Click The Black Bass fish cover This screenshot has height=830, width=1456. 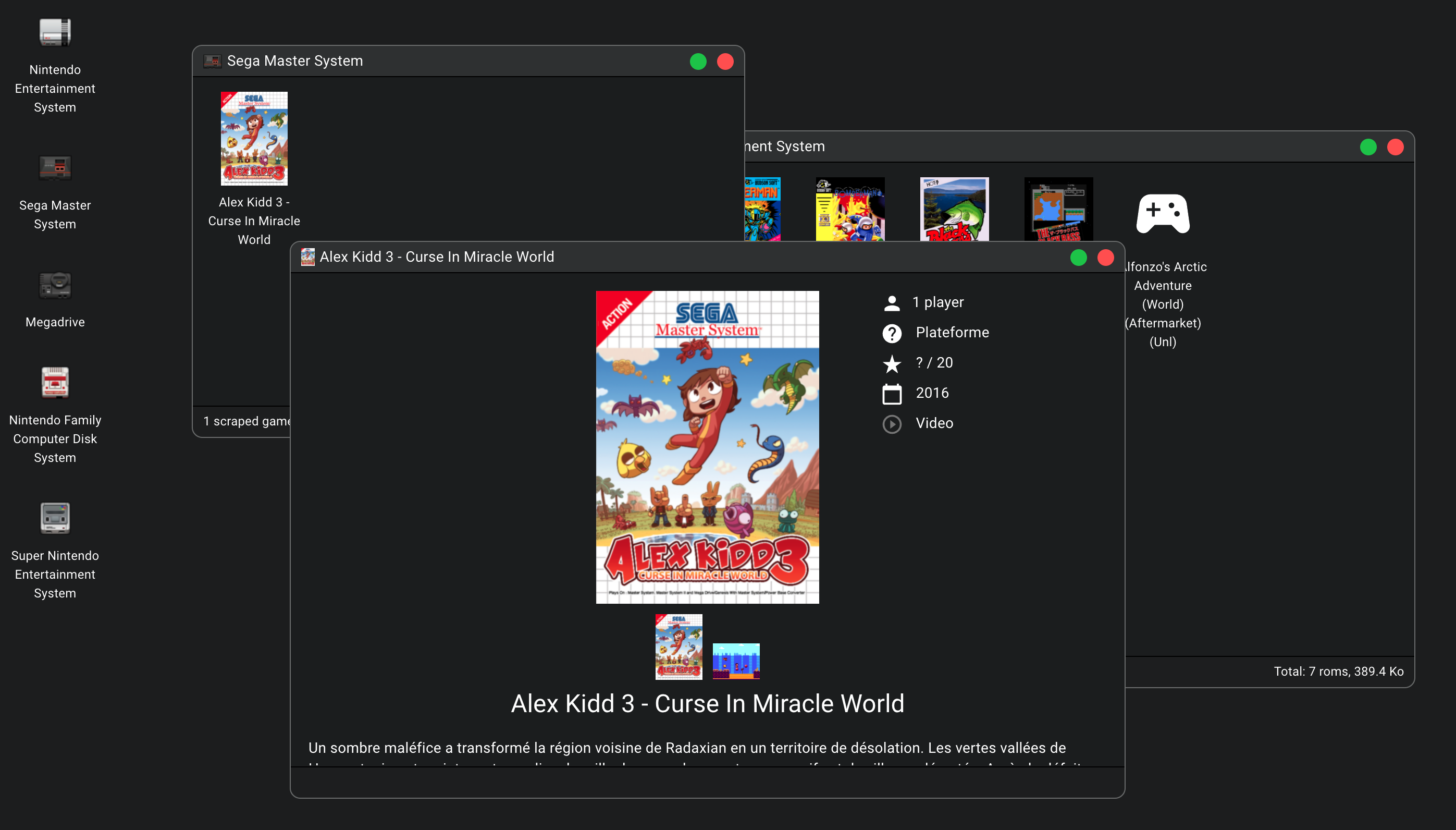[954, 209]
